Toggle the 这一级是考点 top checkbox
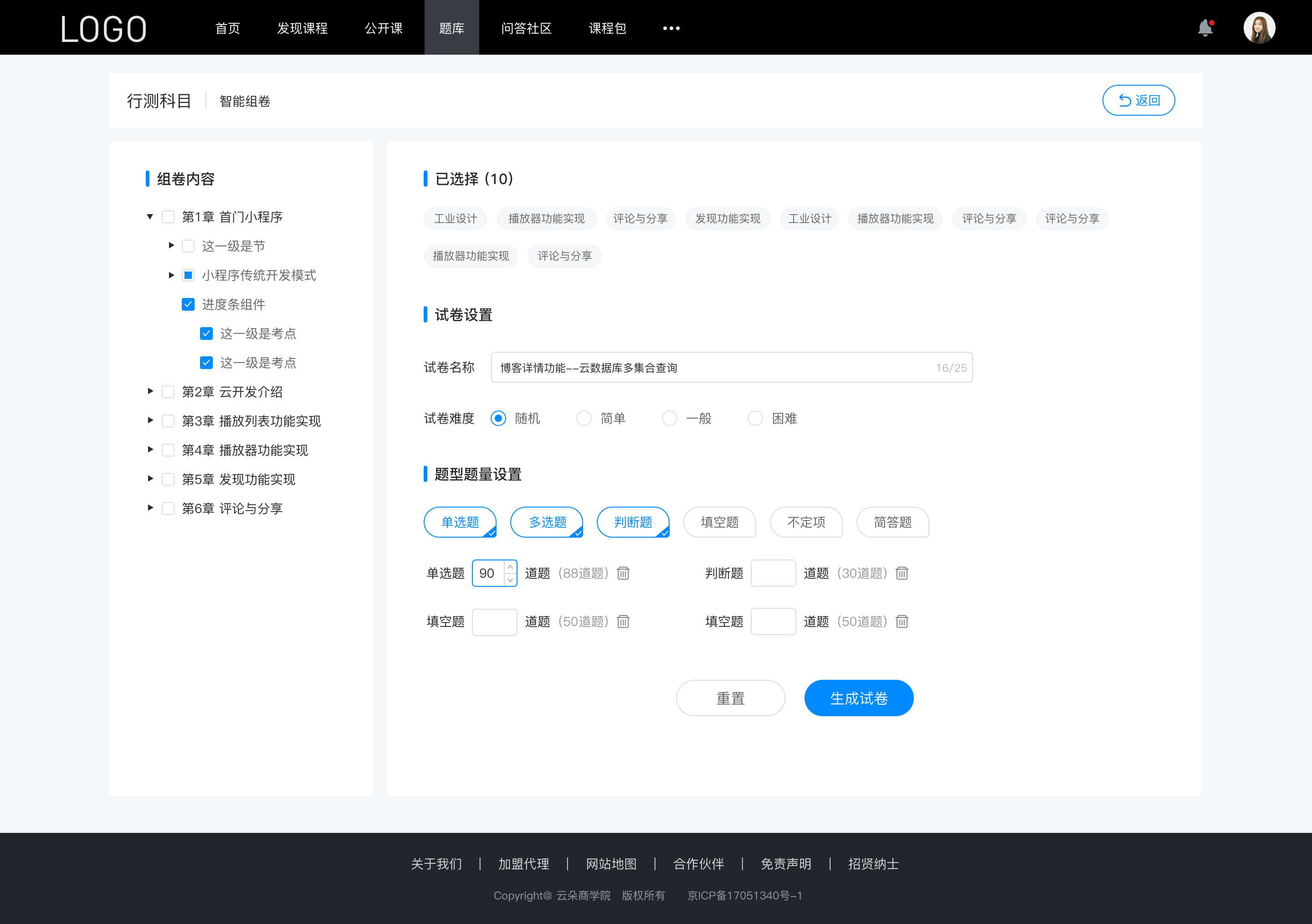The width and height of the screenshot is (1312, 924). pyautogui.click(x=205, y=333)
